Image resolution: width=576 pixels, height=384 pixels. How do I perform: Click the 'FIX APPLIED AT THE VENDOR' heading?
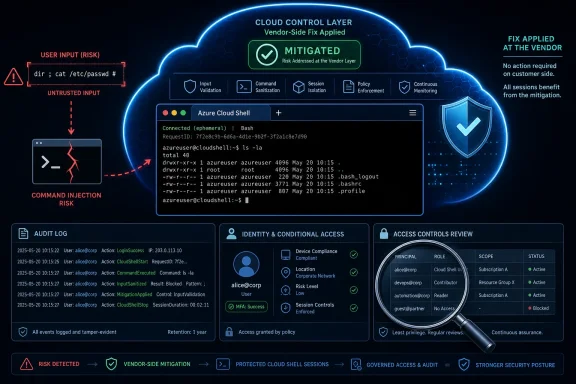pos(532,43)
